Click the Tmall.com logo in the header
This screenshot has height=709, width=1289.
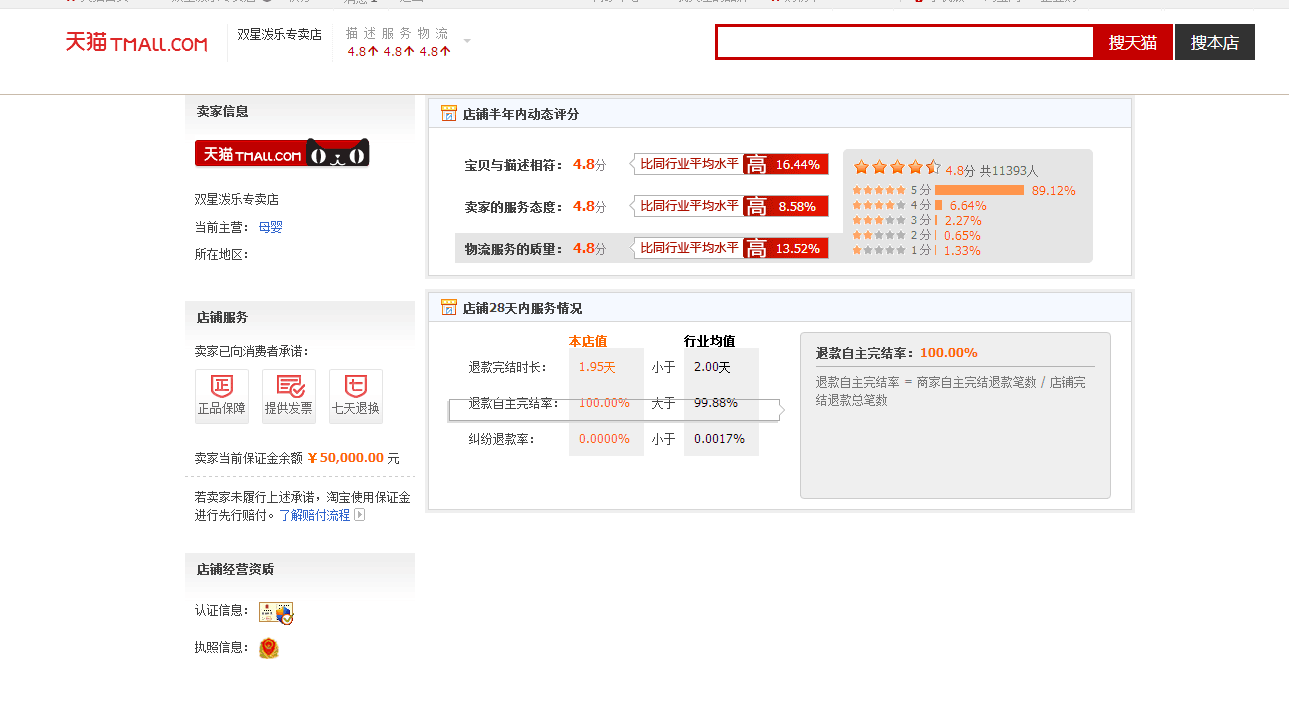click(137, 43)
